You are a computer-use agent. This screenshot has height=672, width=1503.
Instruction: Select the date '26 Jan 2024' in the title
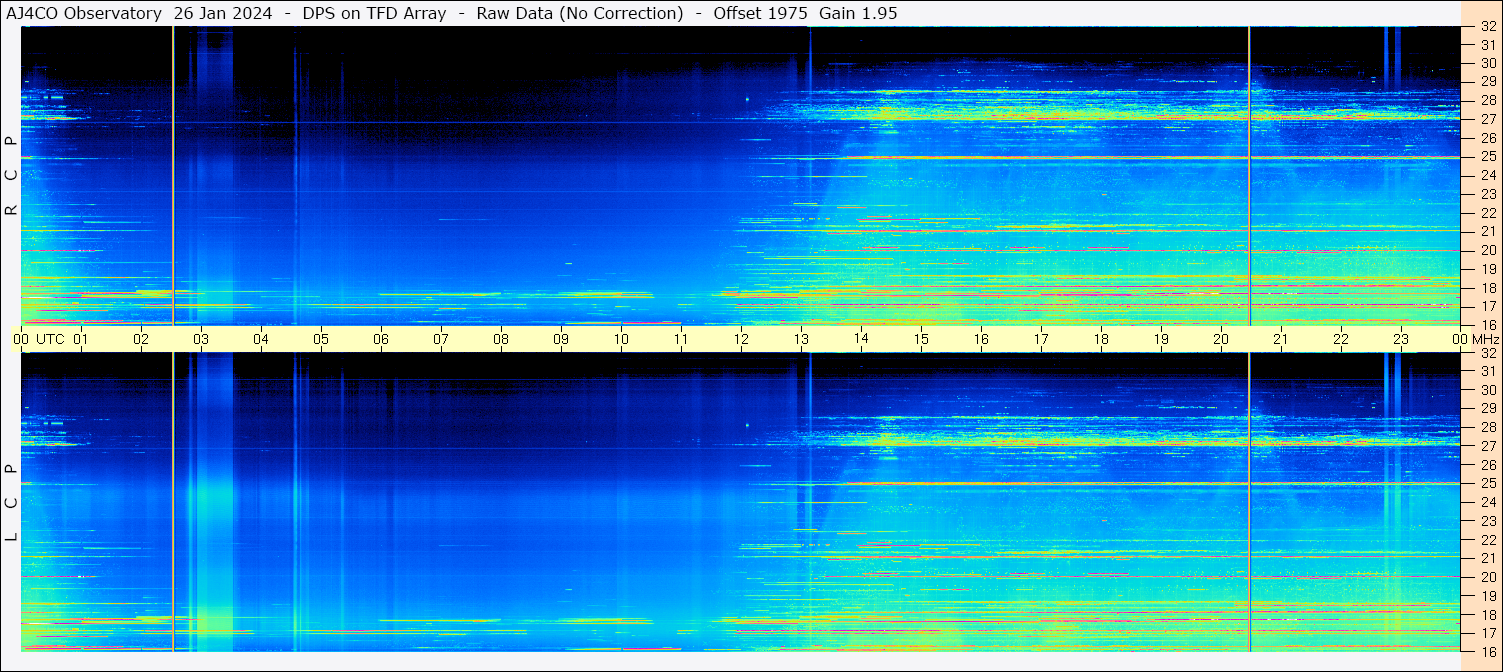click(x=221, y=14)
